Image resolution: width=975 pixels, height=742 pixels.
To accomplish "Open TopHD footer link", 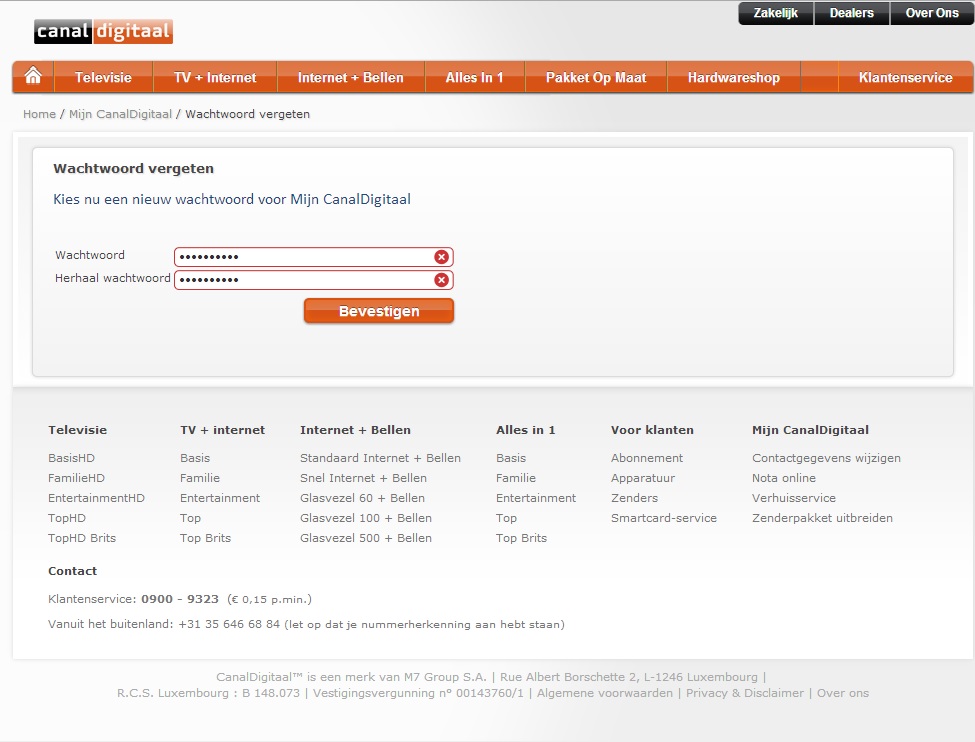I will coord(67,517).
